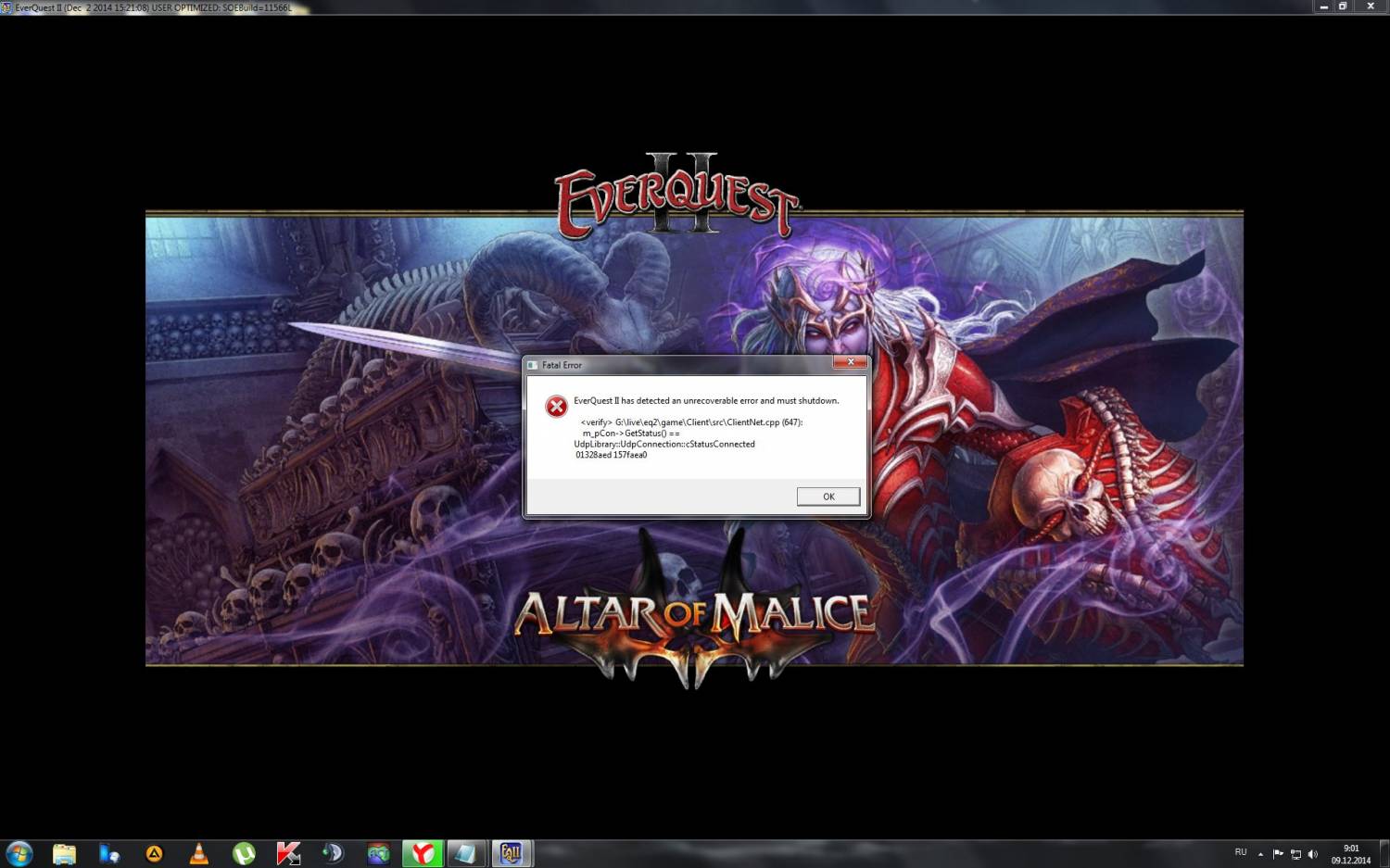The width and height of the screenshot is (1390, 868).
Task: Switch to the notepad-like taskbar window
Action: [466, 853]
